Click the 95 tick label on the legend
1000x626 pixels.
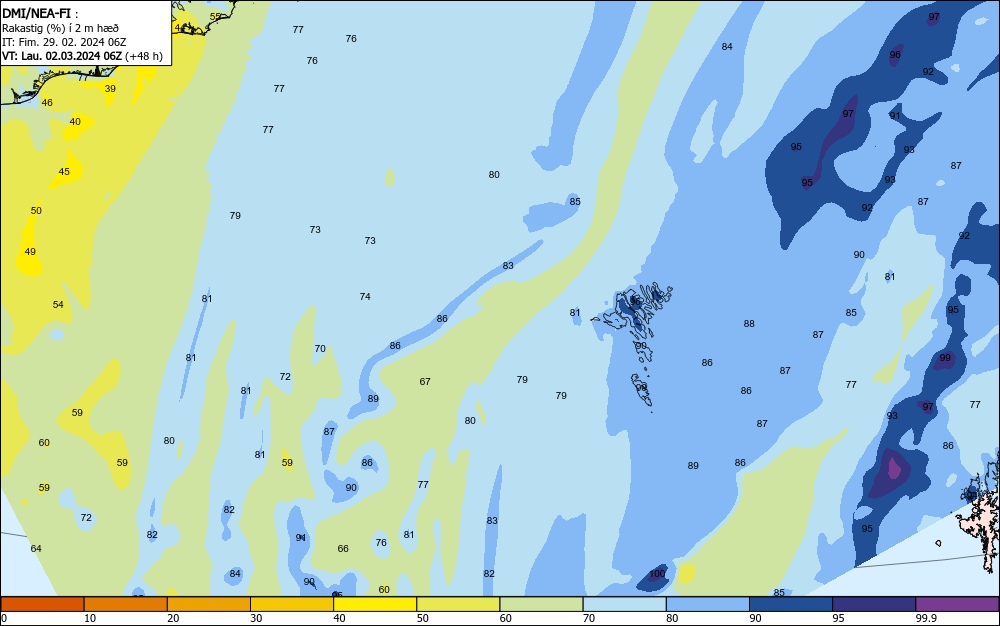coord(838,618)
